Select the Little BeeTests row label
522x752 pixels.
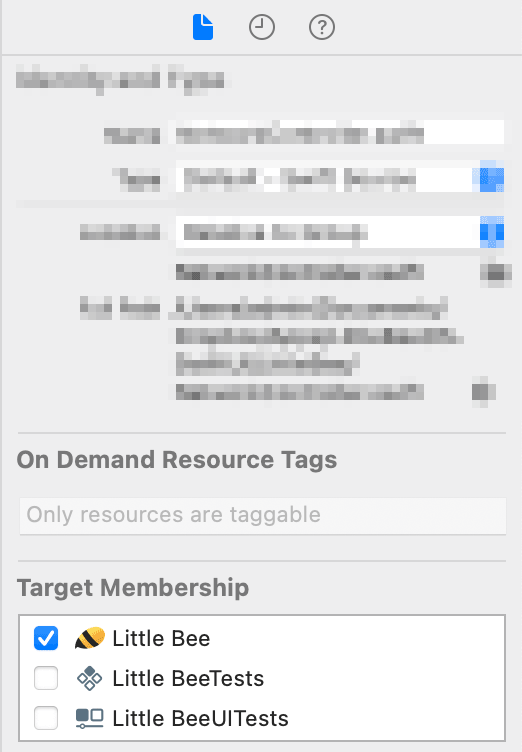(188, 678)
